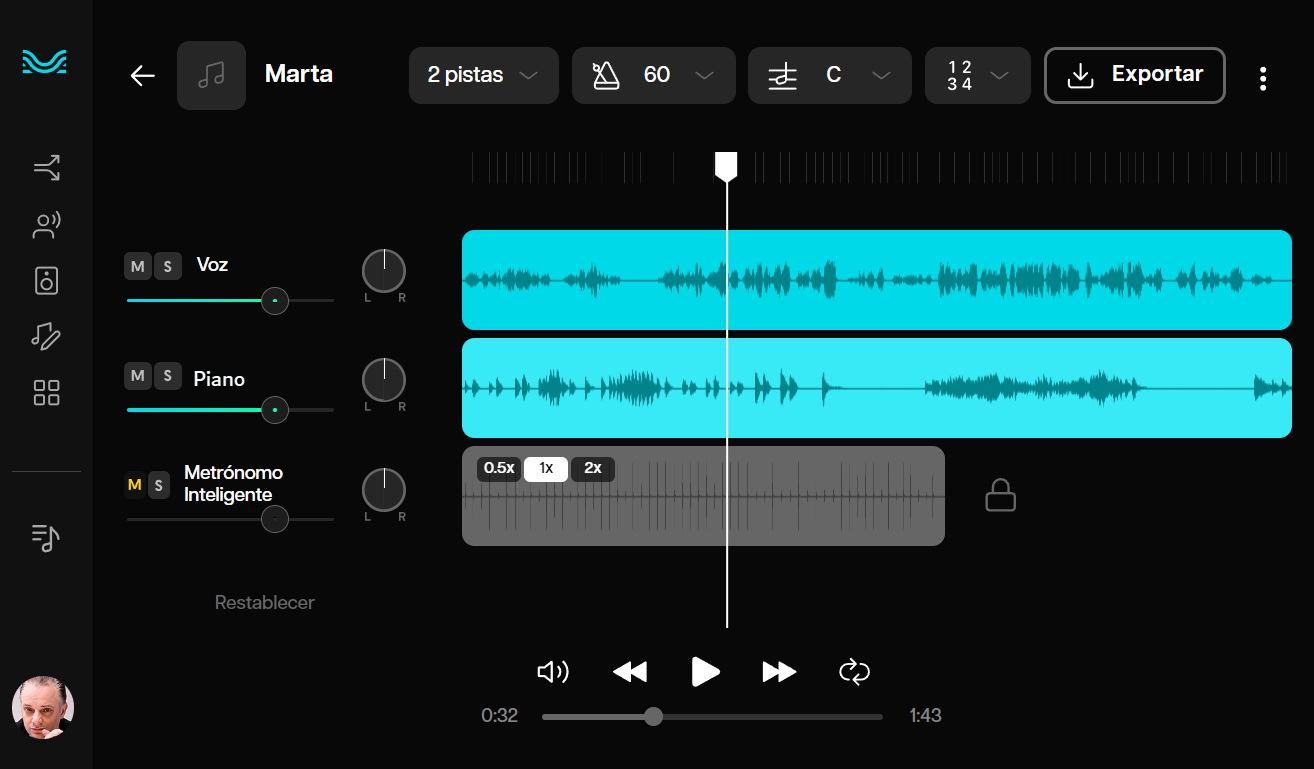The image size is (1314, 769).
Task: Click the key pitch icon beside C
Action: 783,76
